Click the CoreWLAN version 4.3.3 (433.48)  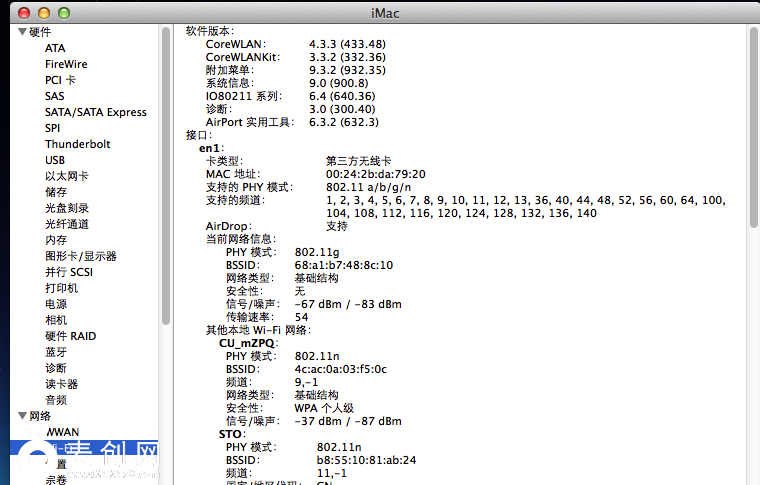coord(347,44)
